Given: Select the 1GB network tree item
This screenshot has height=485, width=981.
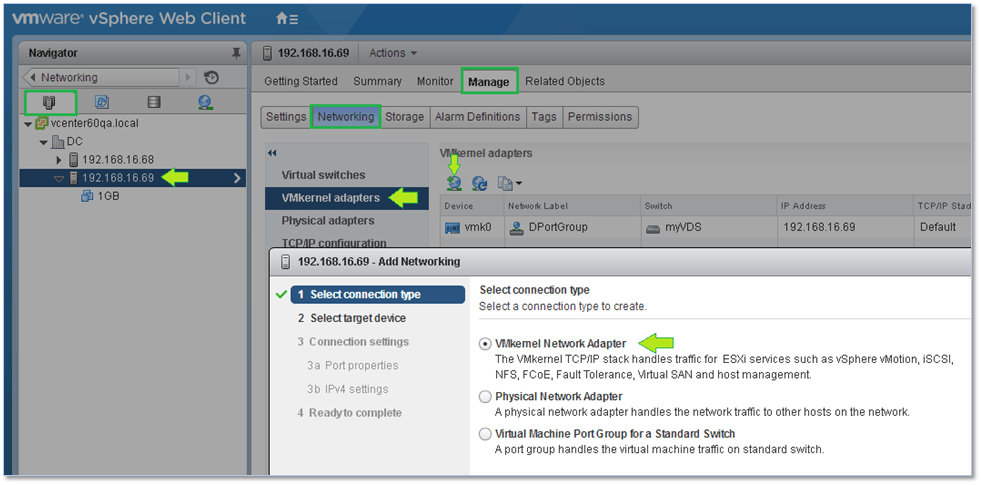Looking at the screenshot, I should click(108, 197).
